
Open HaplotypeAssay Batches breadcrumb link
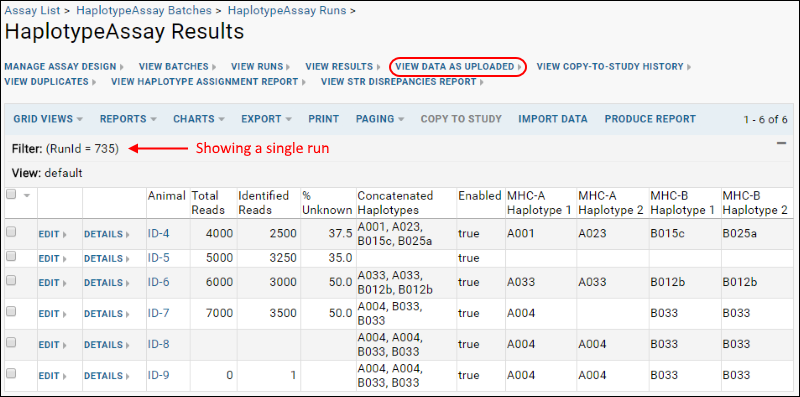click(144, 10)
